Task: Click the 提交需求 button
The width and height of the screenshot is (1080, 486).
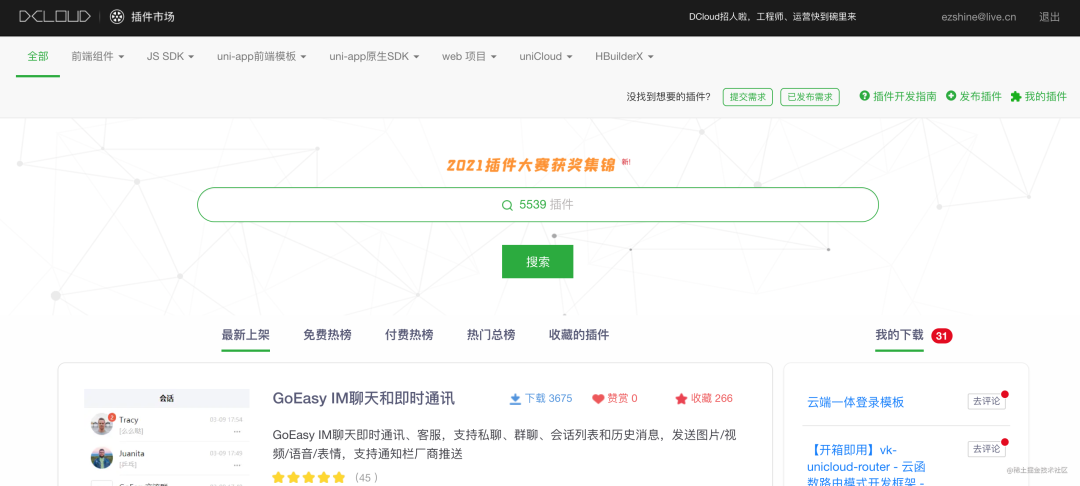Action: pos(748,97)
